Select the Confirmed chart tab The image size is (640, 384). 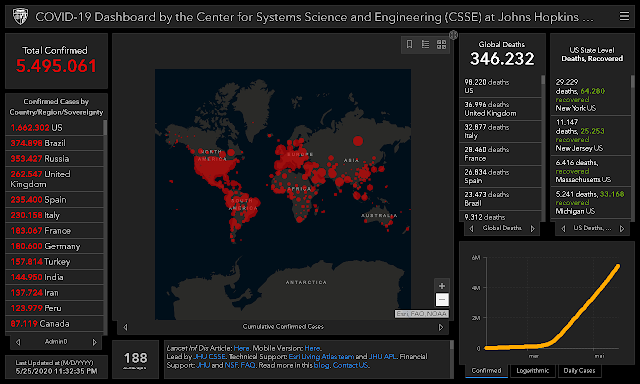click(x=486, y=371)
